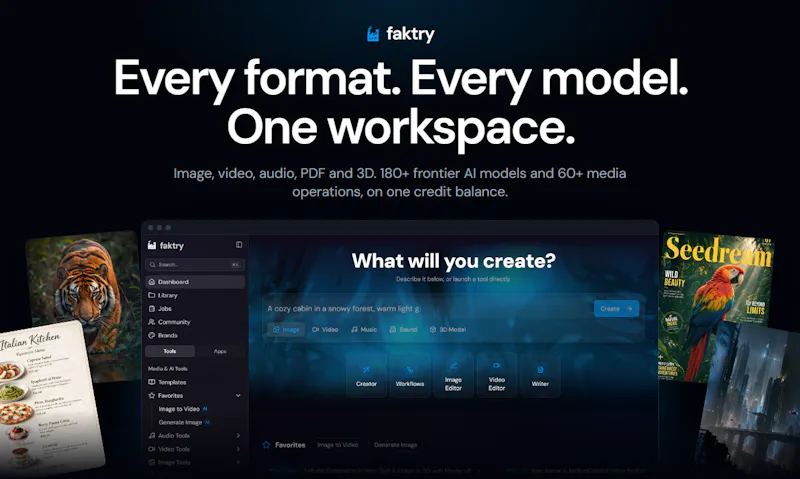Launch the Image Editor tool card
Screen dimensions: 800x479
pyautogui.click(x=453, y=375)
